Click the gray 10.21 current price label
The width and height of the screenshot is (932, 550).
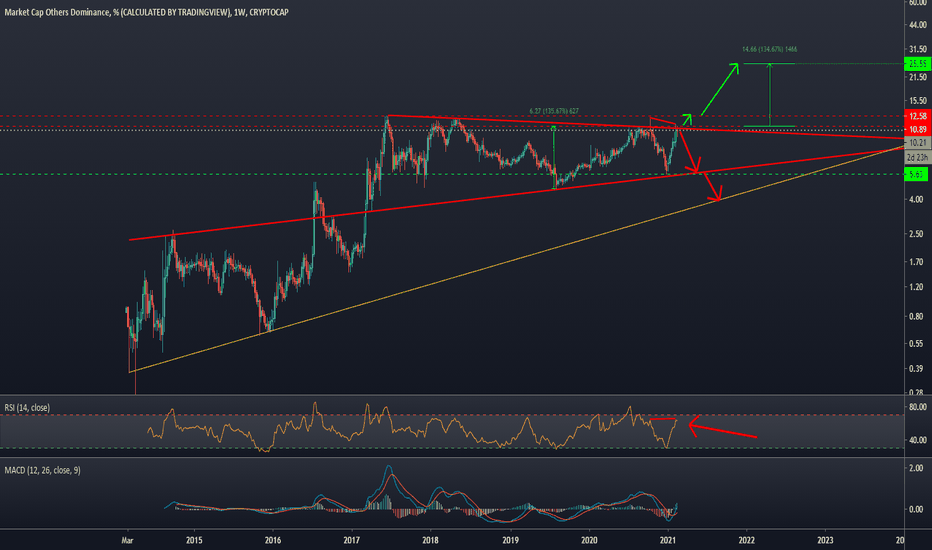(918, 143)
